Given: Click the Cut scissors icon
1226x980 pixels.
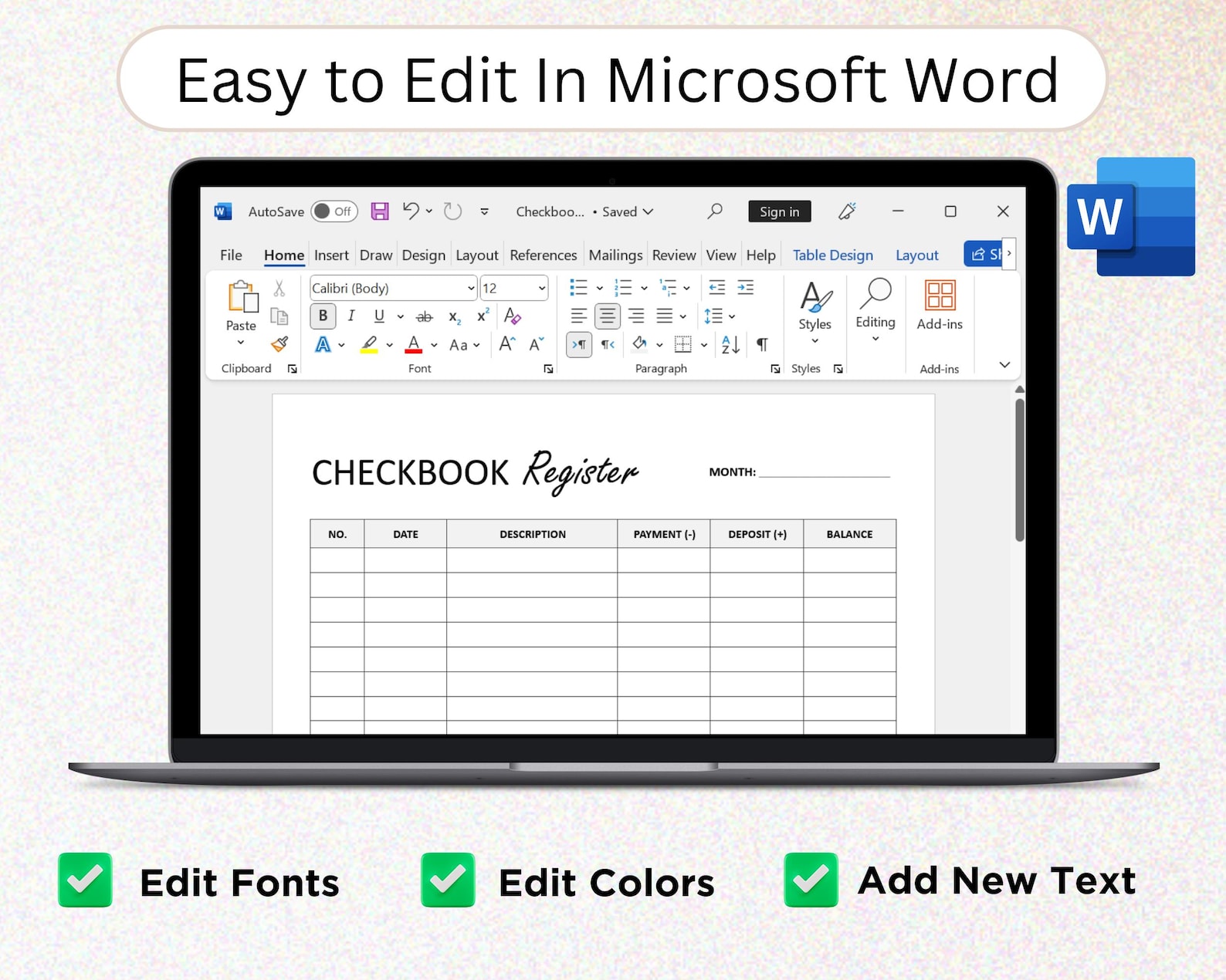Looking at the screenshot, I should click(x=279, y=289).
